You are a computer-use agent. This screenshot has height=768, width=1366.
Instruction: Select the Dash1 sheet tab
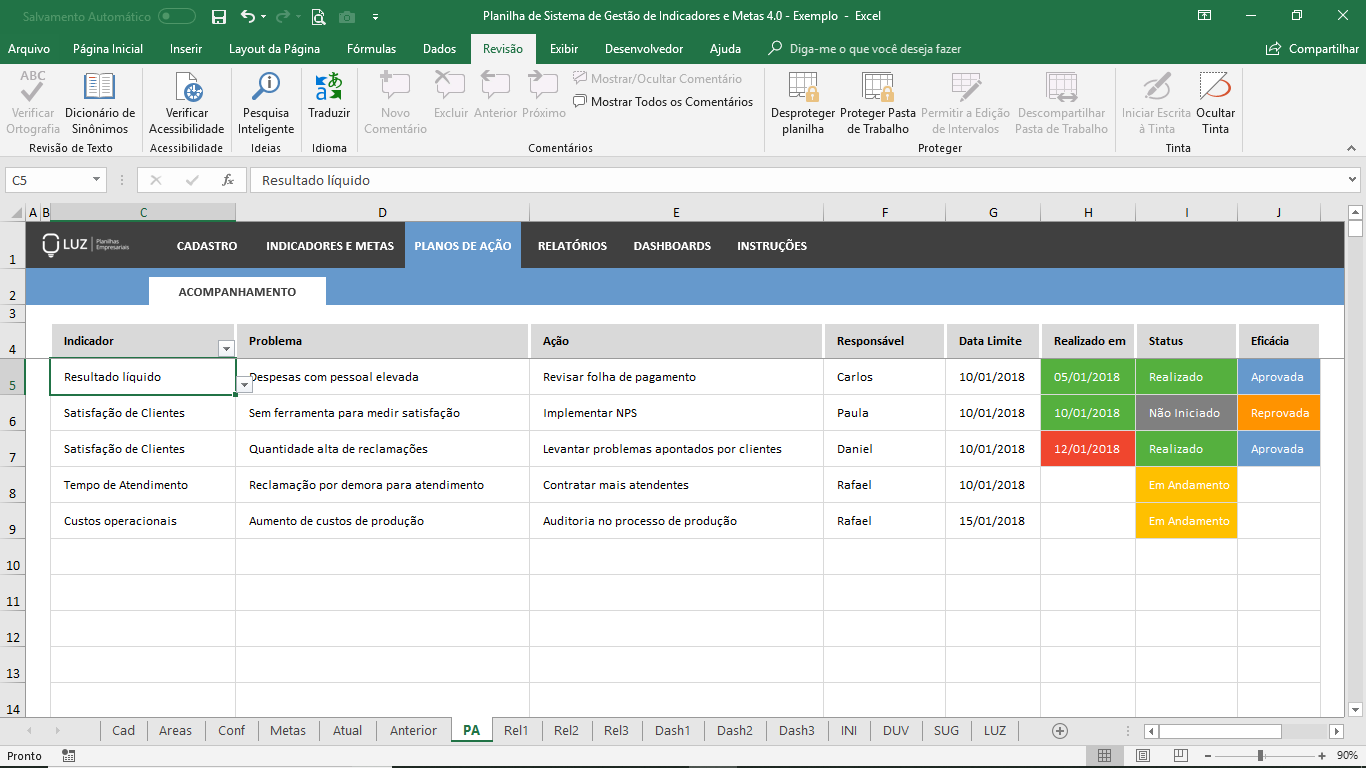click(x=672, y=730)
